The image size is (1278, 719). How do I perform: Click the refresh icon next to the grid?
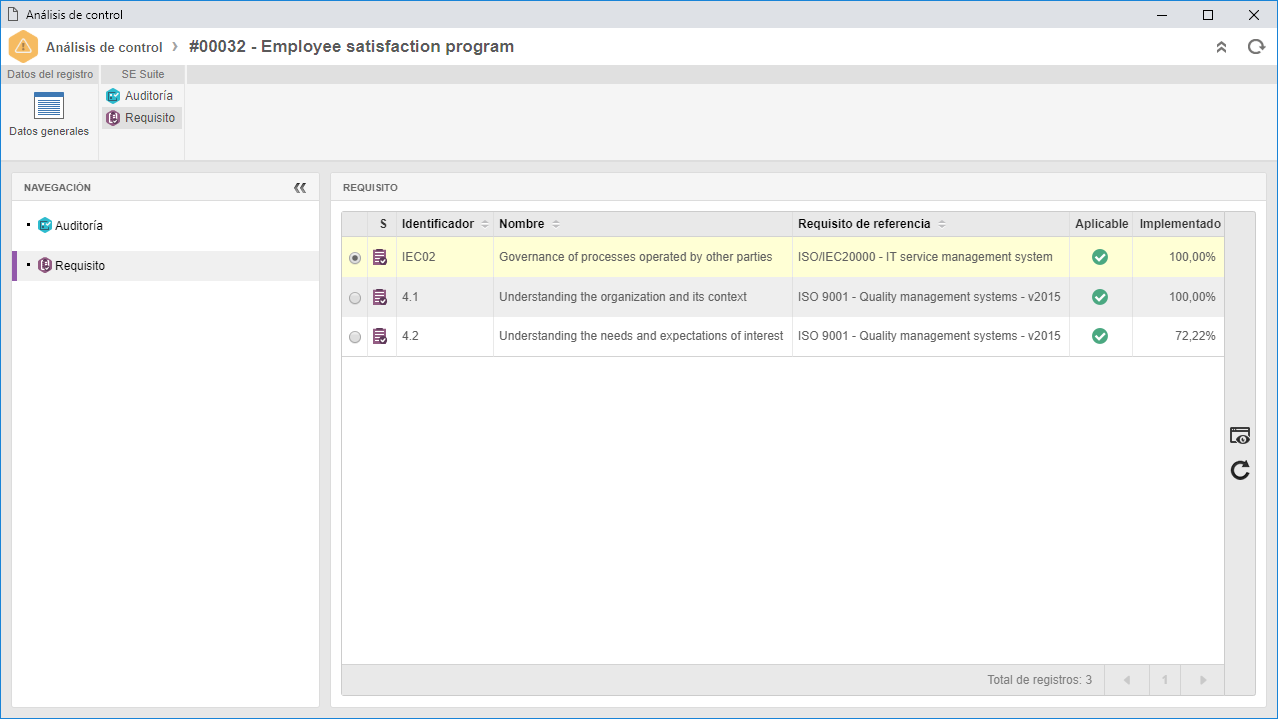1240,470
